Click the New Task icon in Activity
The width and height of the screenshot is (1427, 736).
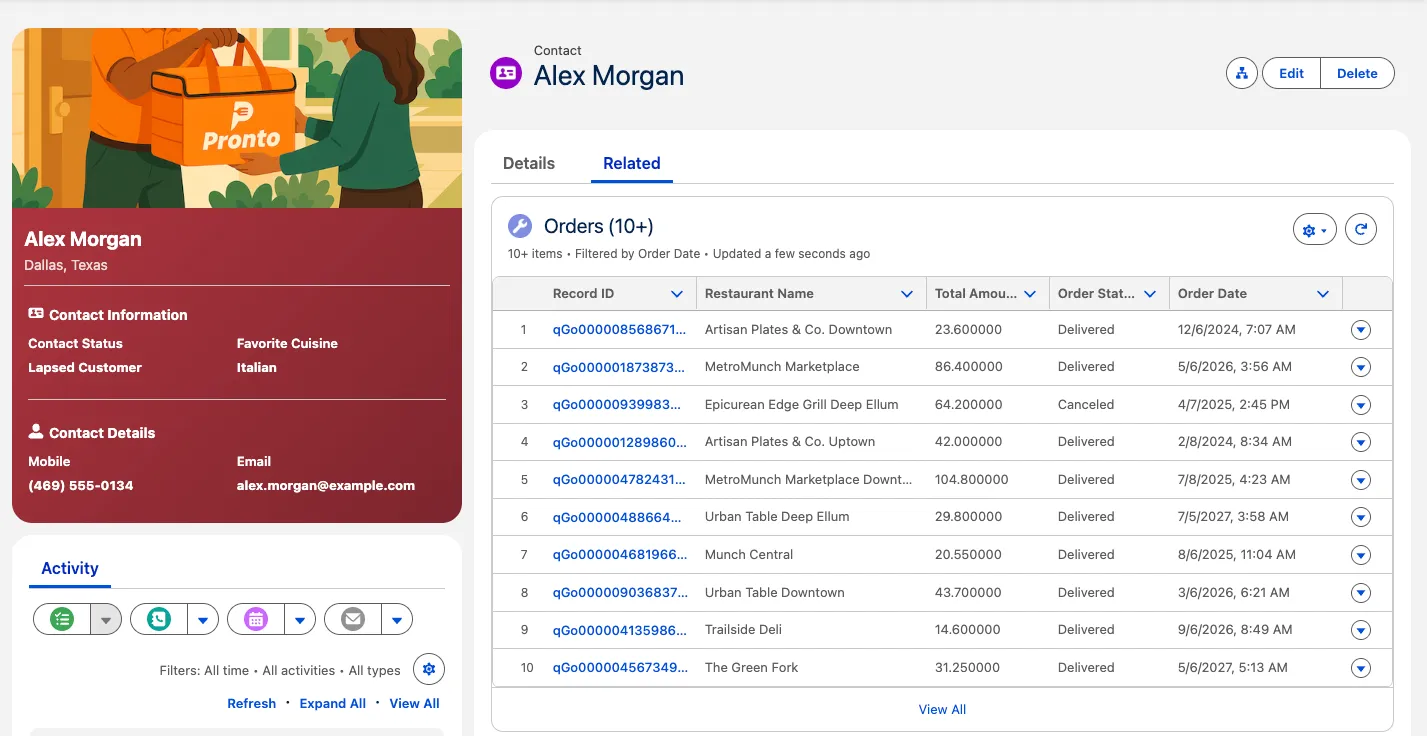coord(62,620)
